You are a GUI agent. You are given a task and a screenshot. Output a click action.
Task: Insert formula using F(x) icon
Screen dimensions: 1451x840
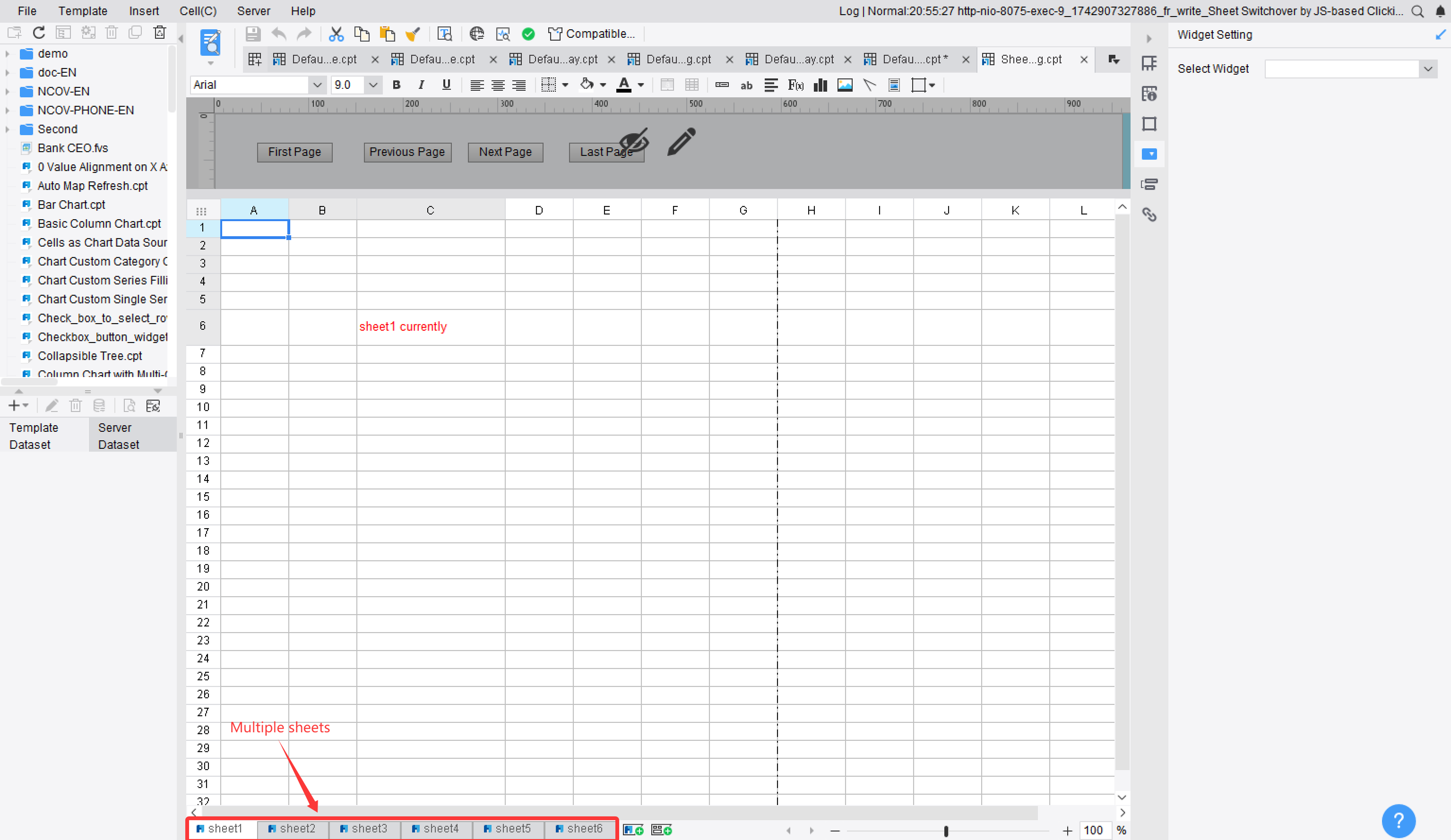[x=796, y=85]
